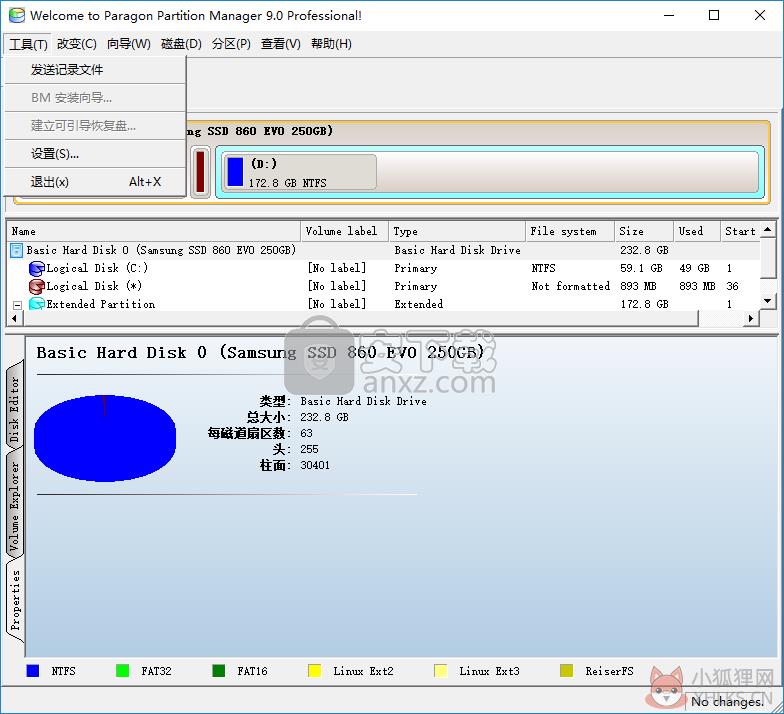Sort by the Volume label column header

344,232
